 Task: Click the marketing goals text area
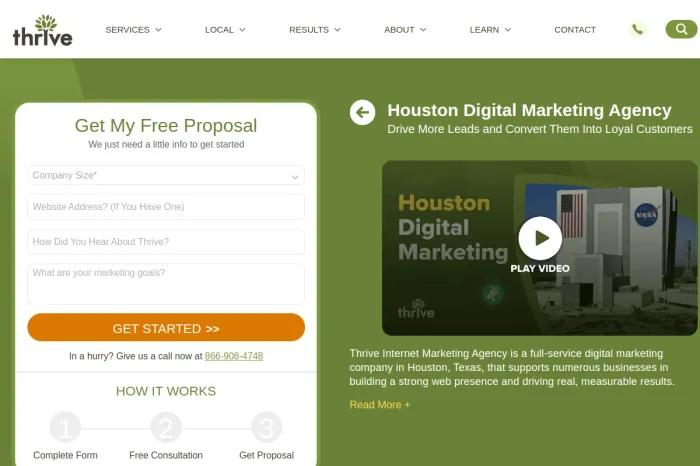pyautogui.click(x=166, y=284)
